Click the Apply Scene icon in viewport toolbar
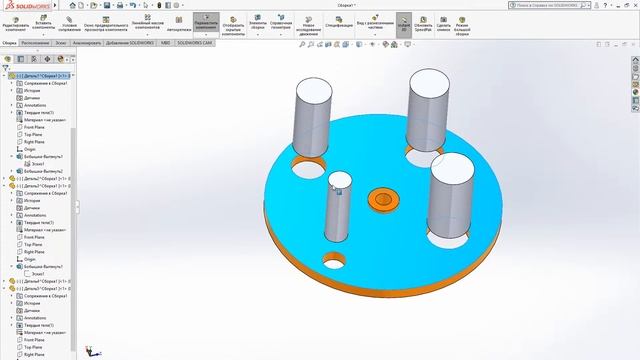The height and width of the screenshot is (360, 640). point(394,44)
